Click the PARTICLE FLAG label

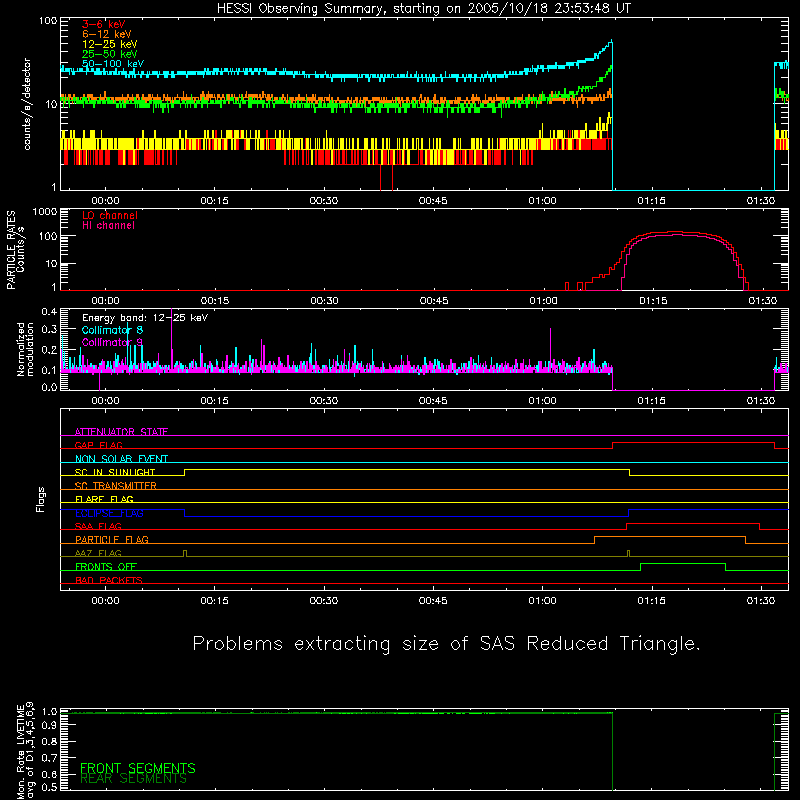pyautogui.click(x=112, y=539)
